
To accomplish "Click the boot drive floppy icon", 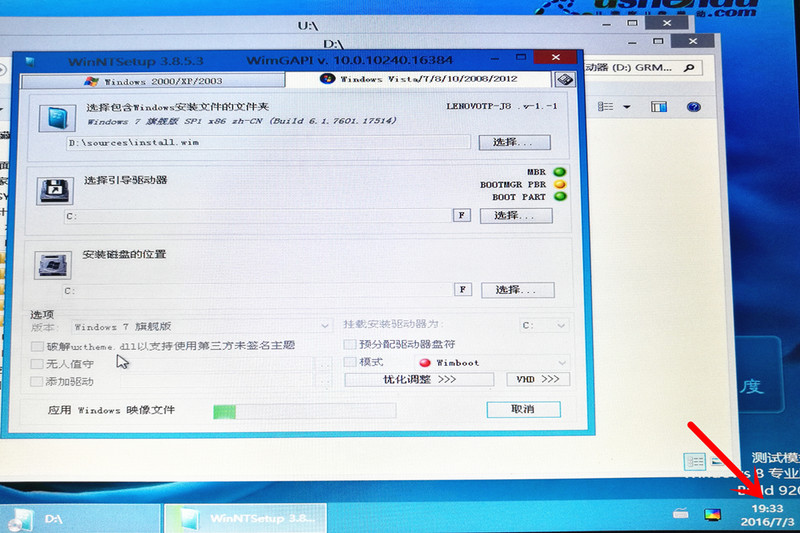I will click(55, 191).
